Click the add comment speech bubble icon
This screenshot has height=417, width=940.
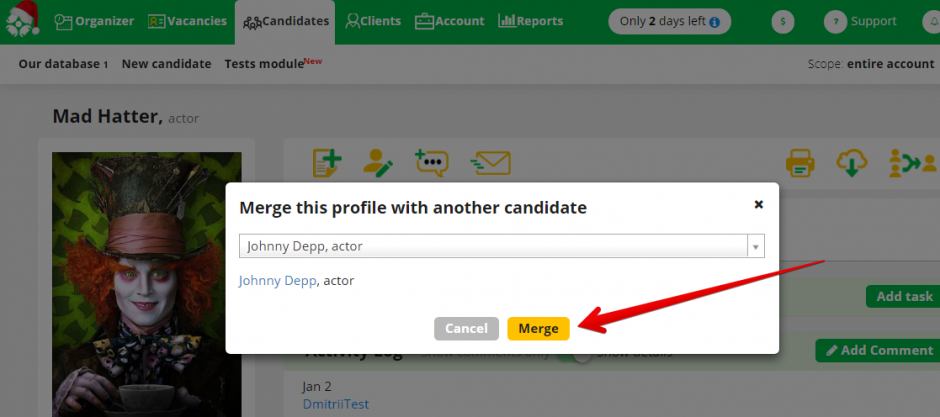pos(431,162)
